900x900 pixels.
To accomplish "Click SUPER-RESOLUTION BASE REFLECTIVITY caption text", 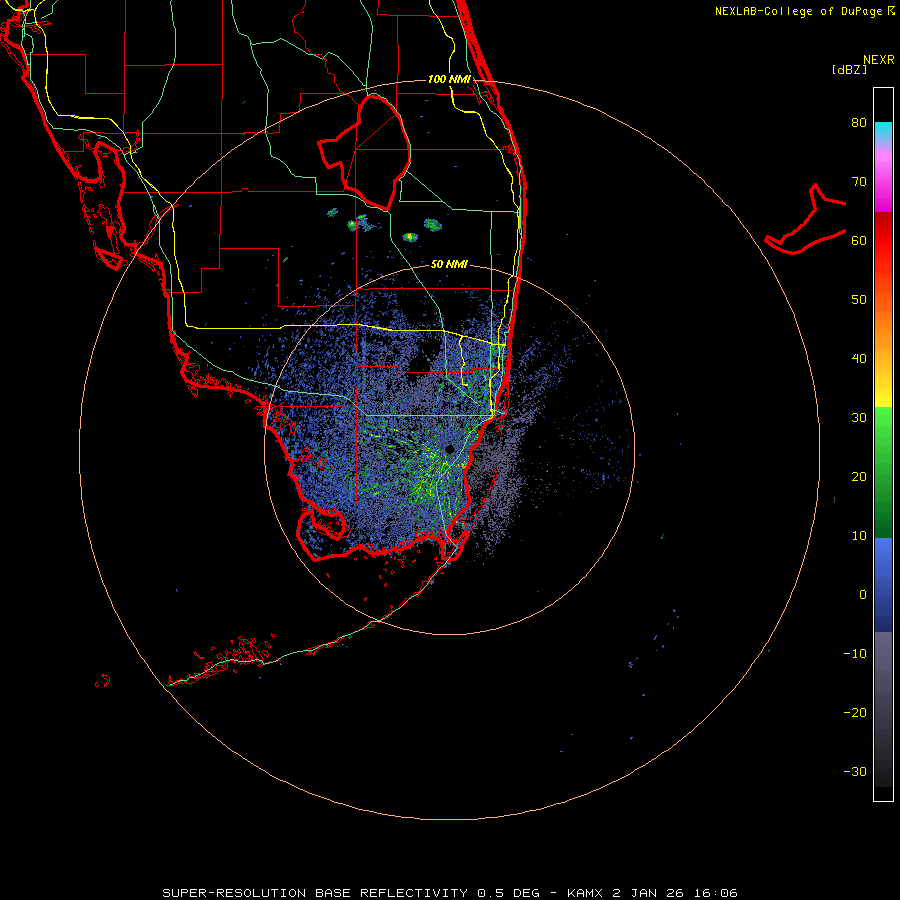I will pyautogui.click(x=315, y=893).
